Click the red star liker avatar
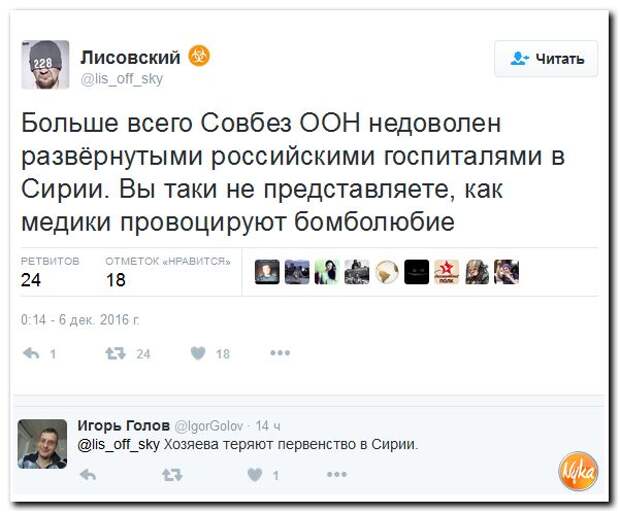Image resolution: width=620 pixels, height=513 pixels. [446, 272]
